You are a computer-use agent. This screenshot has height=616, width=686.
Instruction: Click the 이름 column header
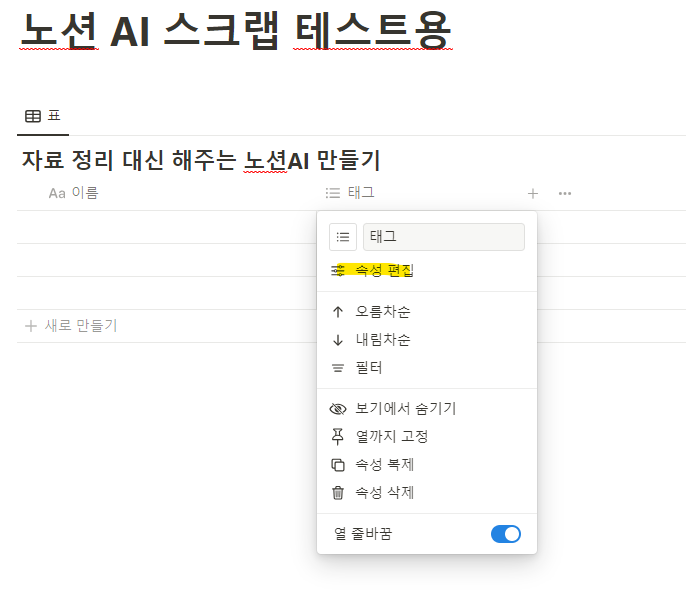[x=74, y=193]
